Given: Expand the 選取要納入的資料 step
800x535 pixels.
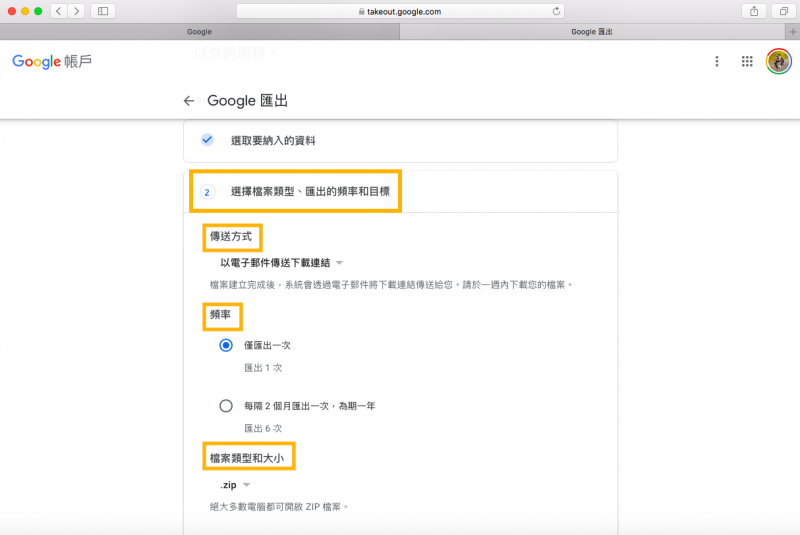Looking at the screenshot, I should click(400, 141).
